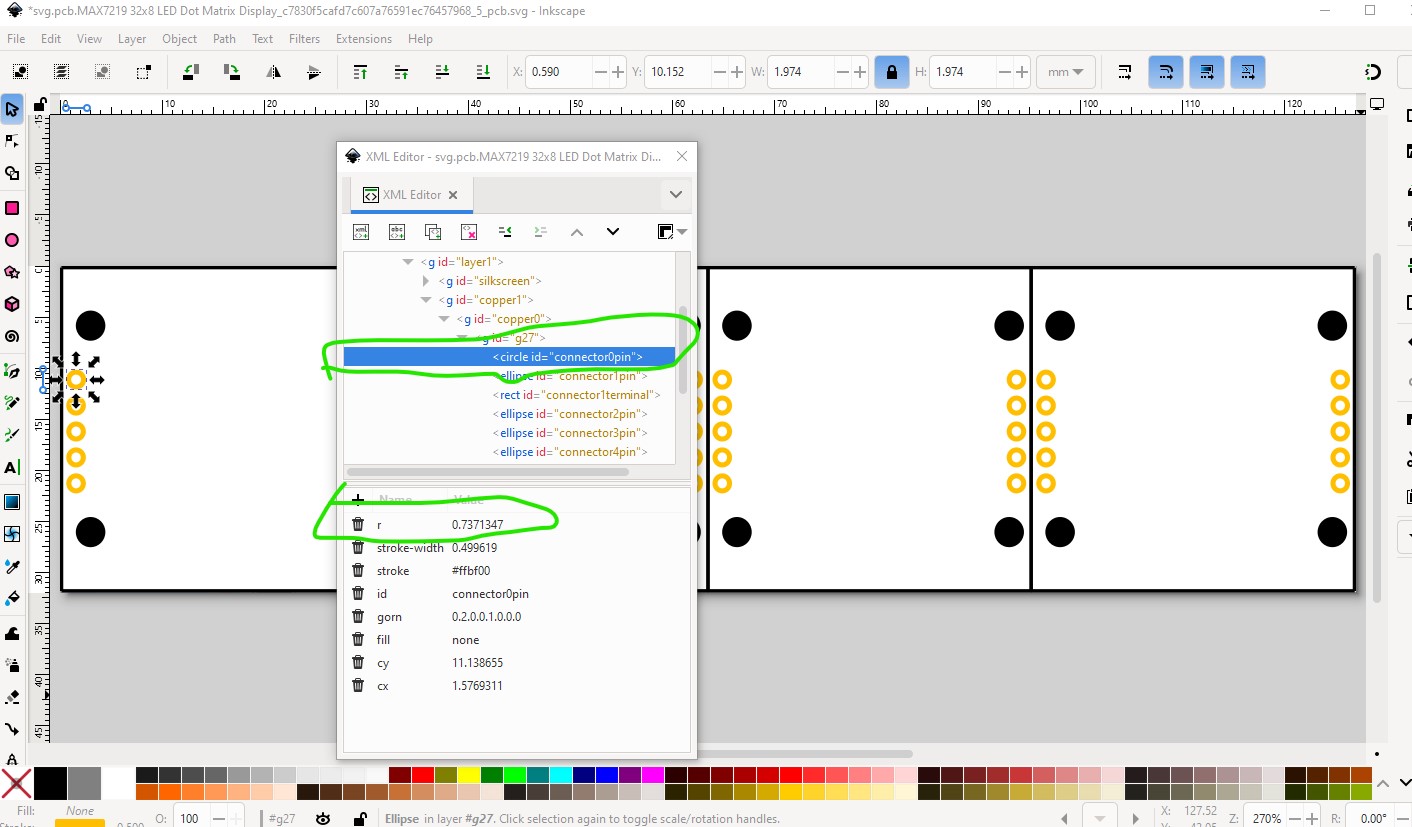
Task: Raise selection to top icon
Action: [361, 72]
